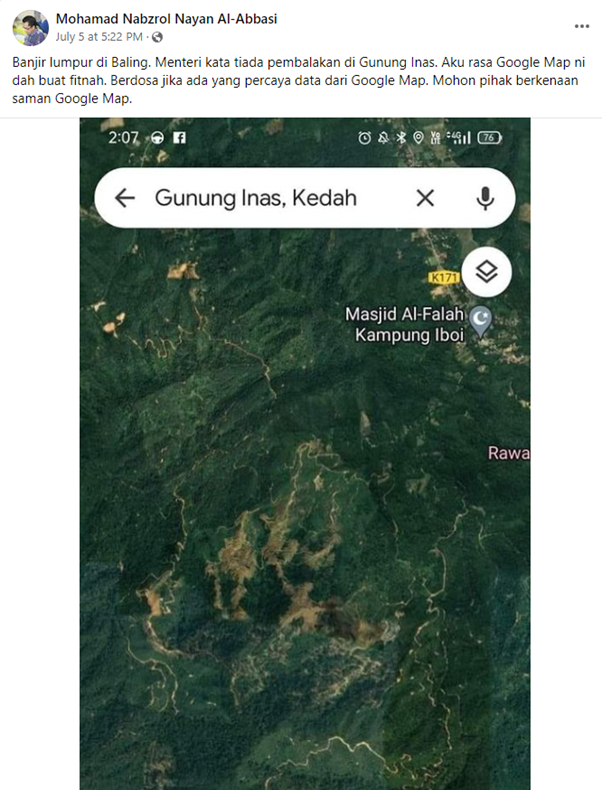This screenshot has width=602, height=790.
Task: Select the Masjid Al-Falah mosque pin
Action: [481, 321]
